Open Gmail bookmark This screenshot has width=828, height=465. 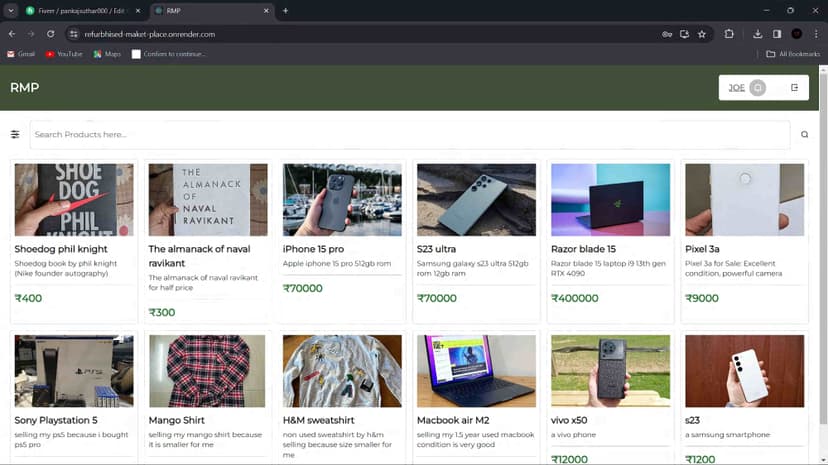coord(21,54)
